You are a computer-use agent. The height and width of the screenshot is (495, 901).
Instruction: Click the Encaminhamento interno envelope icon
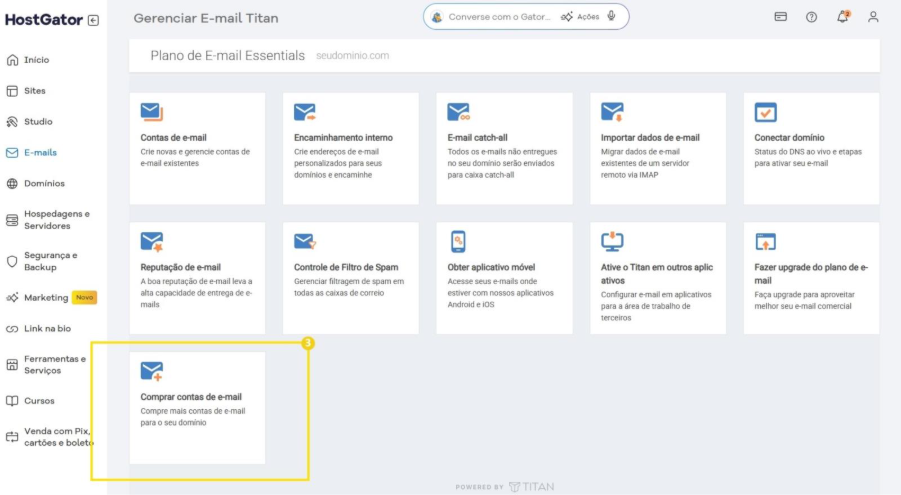305,112
